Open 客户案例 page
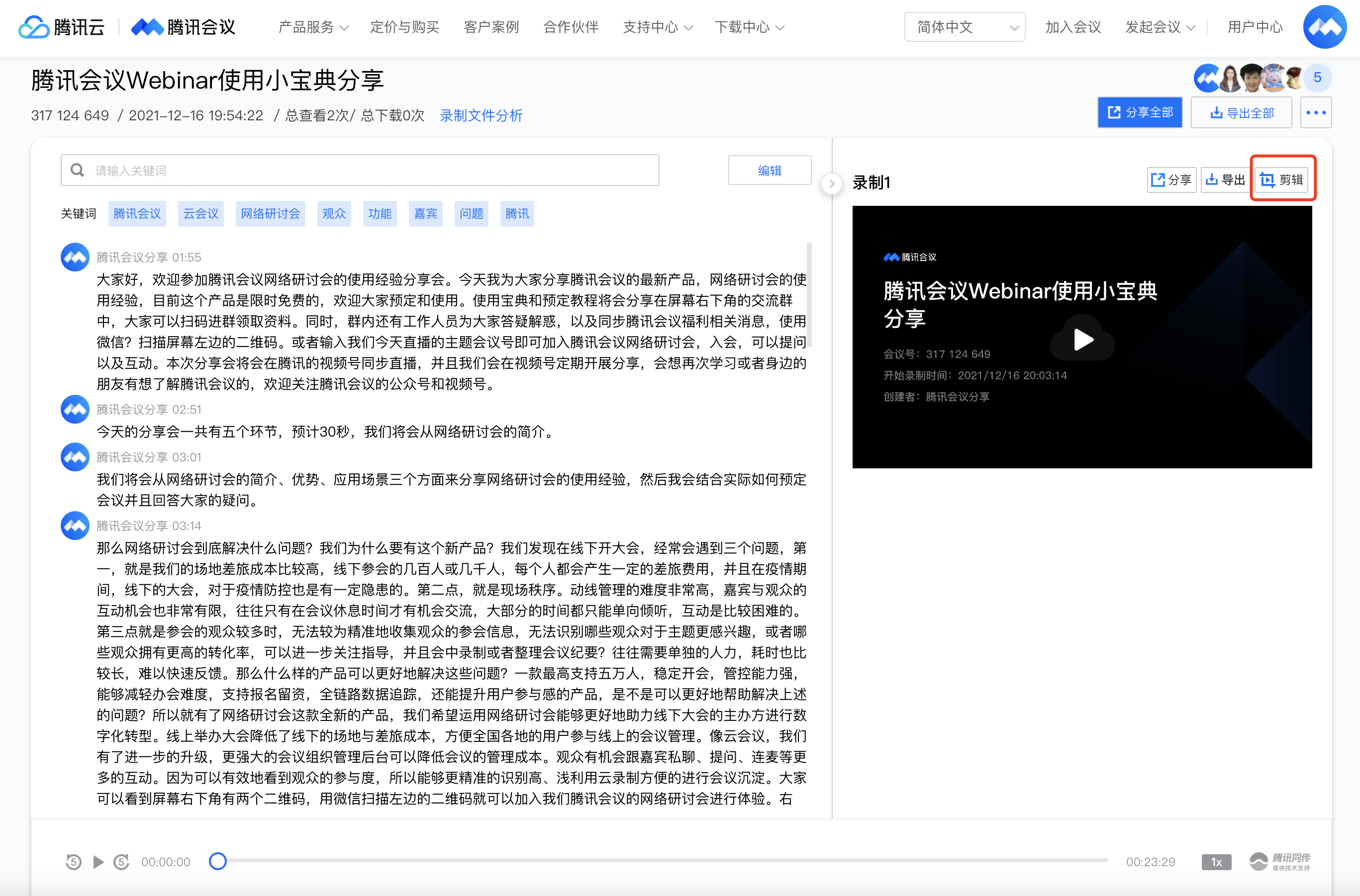The image size is (1360, 896). click(x=491, y=27)
